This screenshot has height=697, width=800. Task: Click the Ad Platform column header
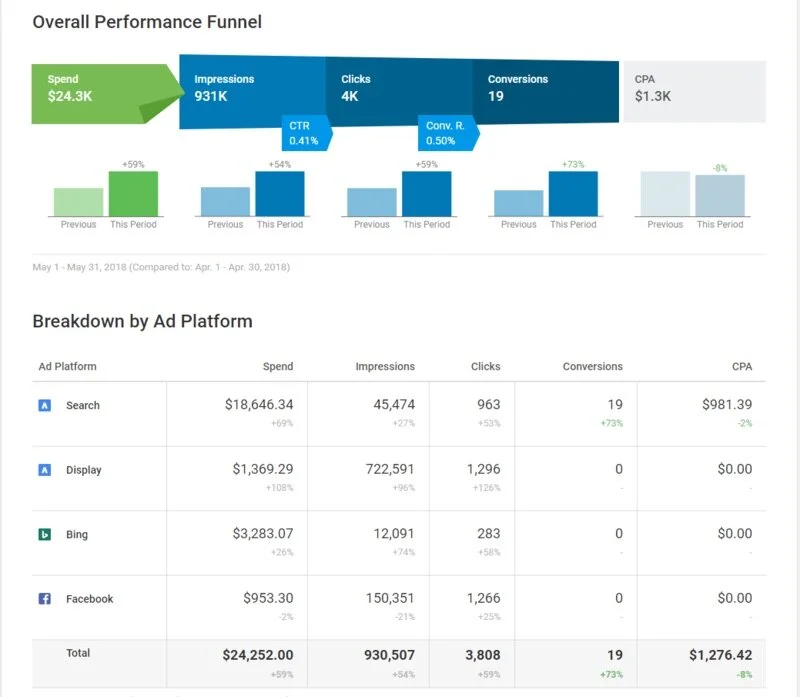pos(66,366)
